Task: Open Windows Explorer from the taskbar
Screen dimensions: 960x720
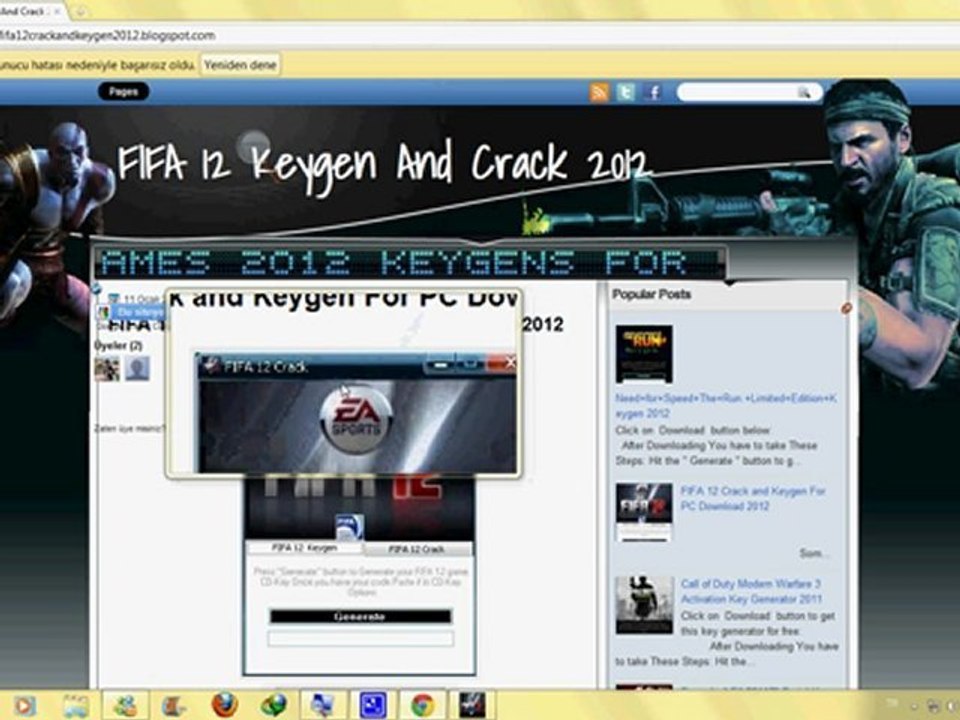Action: click(x=76, y=705)
